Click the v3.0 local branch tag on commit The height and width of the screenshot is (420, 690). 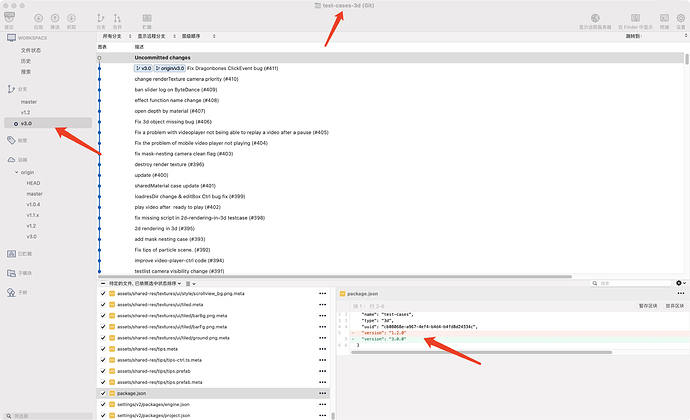click(143, 68)
